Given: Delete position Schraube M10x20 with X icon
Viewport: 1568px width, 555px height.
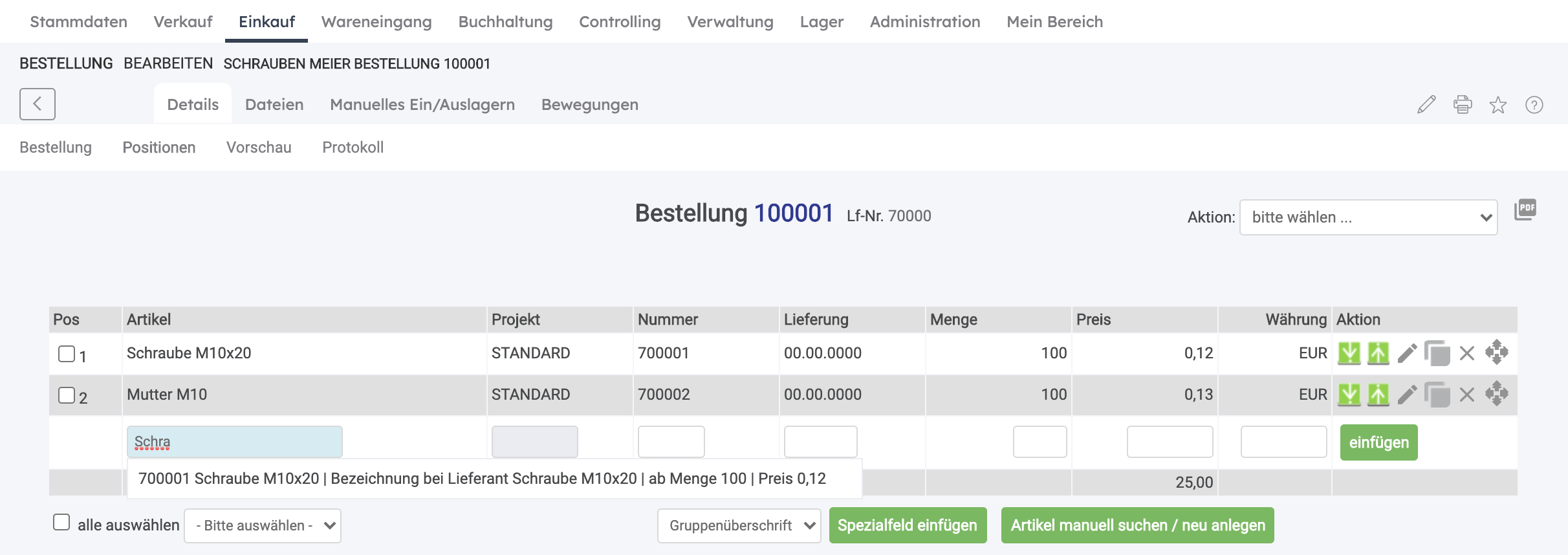Looking at the screenshot, I should [x=1467, y=353].
